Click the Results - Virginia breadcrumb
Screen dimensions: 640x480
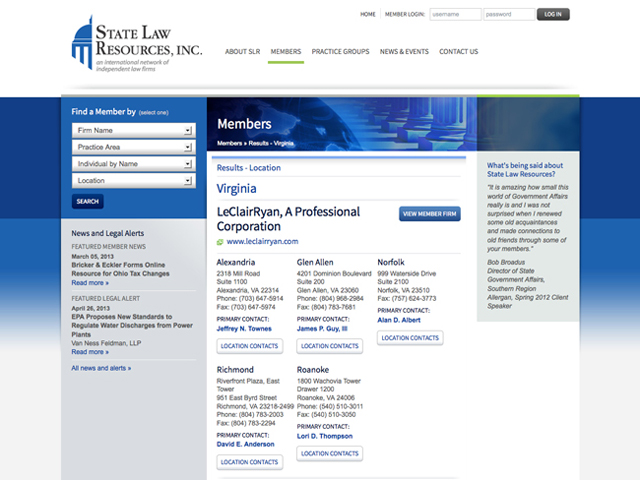pos(271,143)
